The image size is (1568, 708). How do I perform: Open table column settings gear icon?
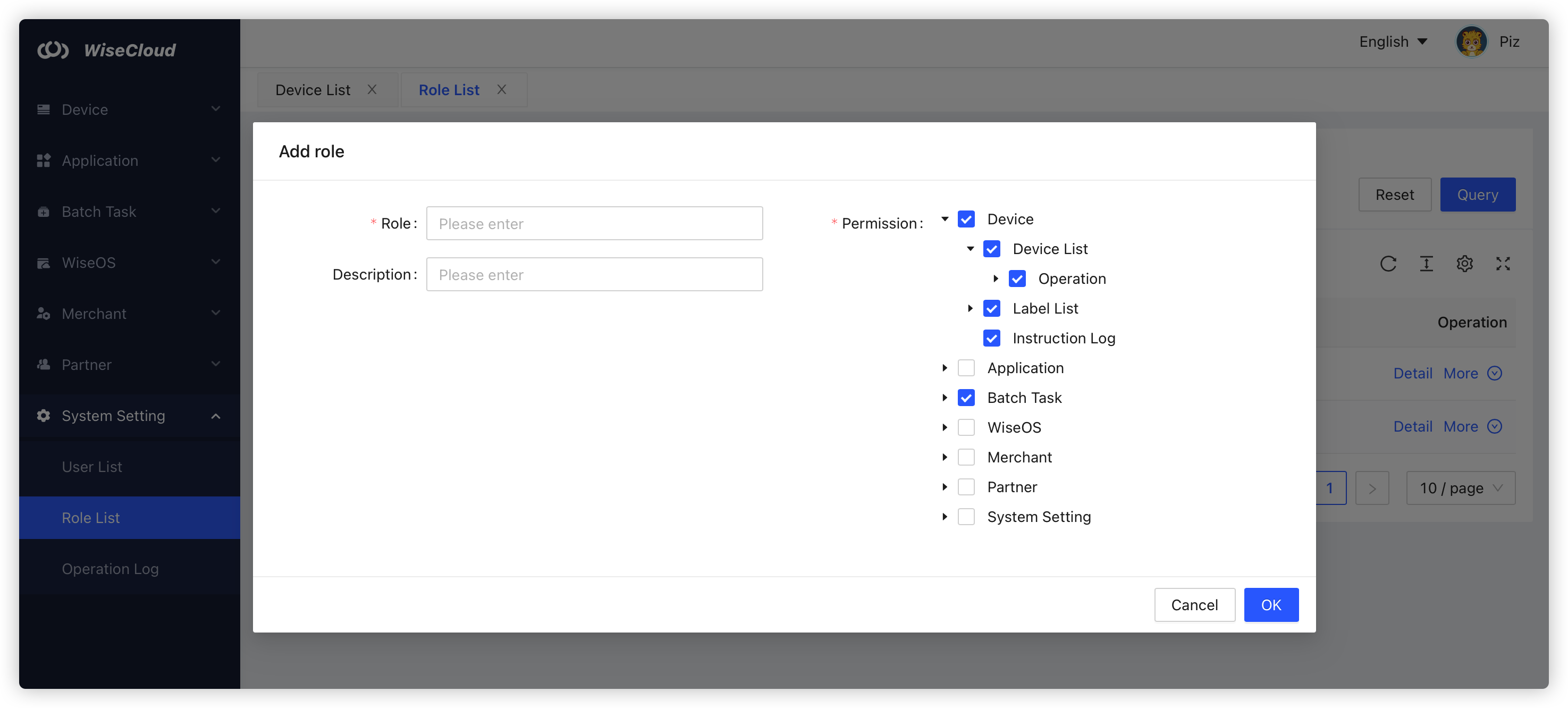pos(1464,264)
